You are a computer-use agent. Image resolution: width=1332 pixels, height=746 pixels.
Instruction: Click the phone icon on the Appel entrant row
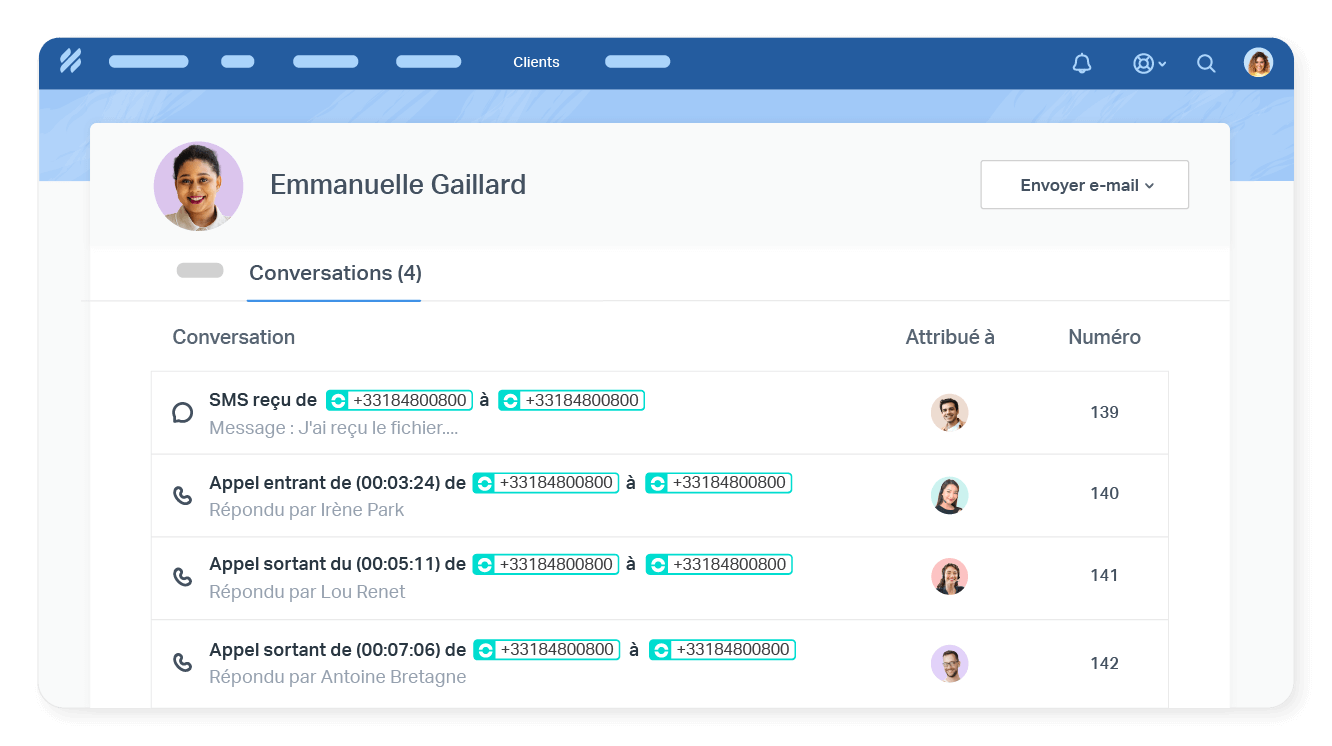pos(183,493)
